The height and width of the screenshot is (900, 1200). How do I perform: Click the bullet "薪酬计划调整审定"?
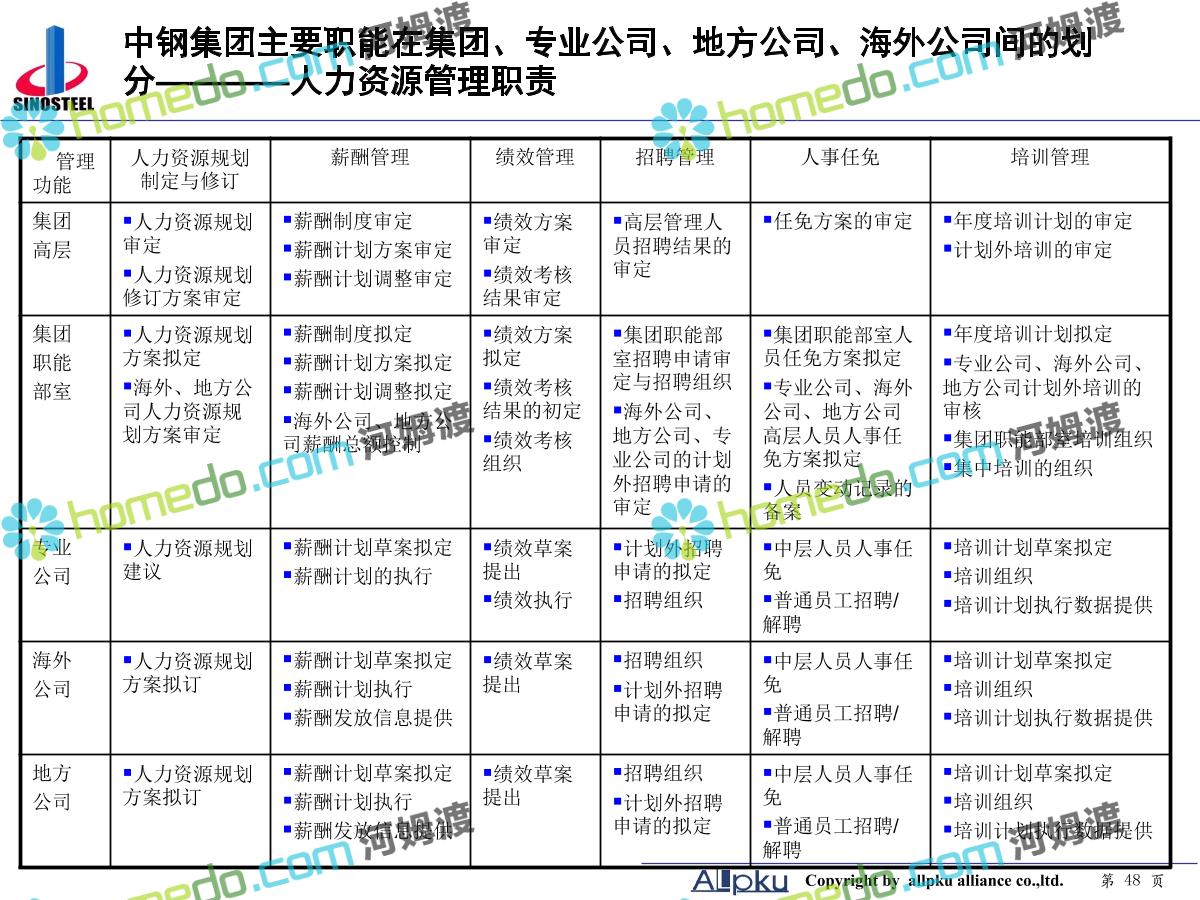pyautogui.click(x=368, y=279)
